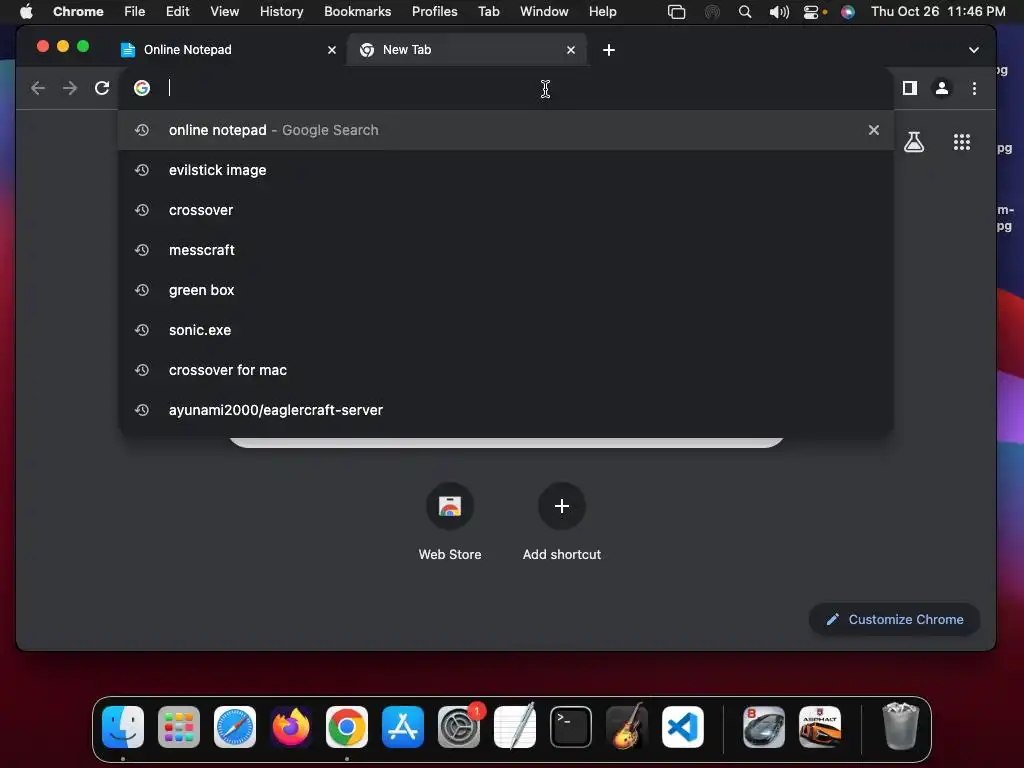Viewport: 1024px width, 768px height.
Task: Open the View menu
Action: point(224,12)
